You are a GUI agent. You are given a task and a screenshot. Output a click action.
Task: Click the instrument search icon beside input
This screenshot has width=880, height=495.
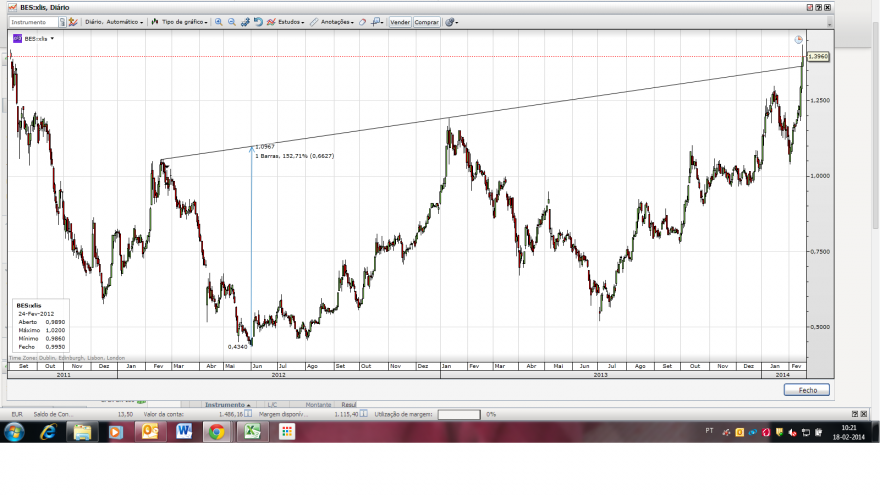(62, 22)
